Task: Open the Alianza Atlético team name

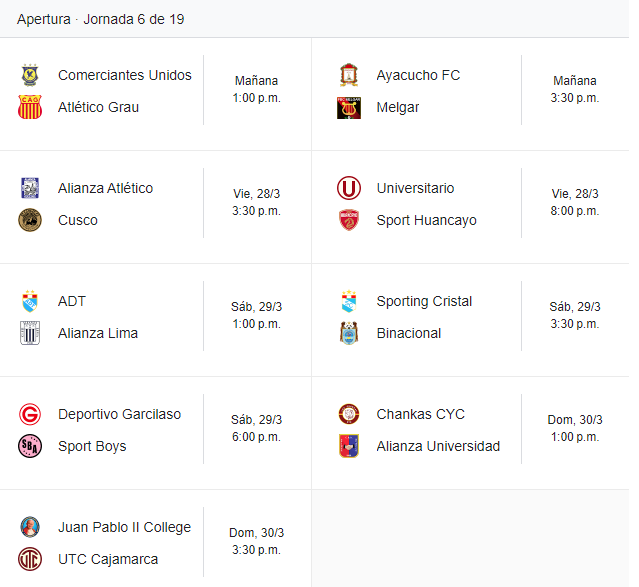Action: [105, 188]
